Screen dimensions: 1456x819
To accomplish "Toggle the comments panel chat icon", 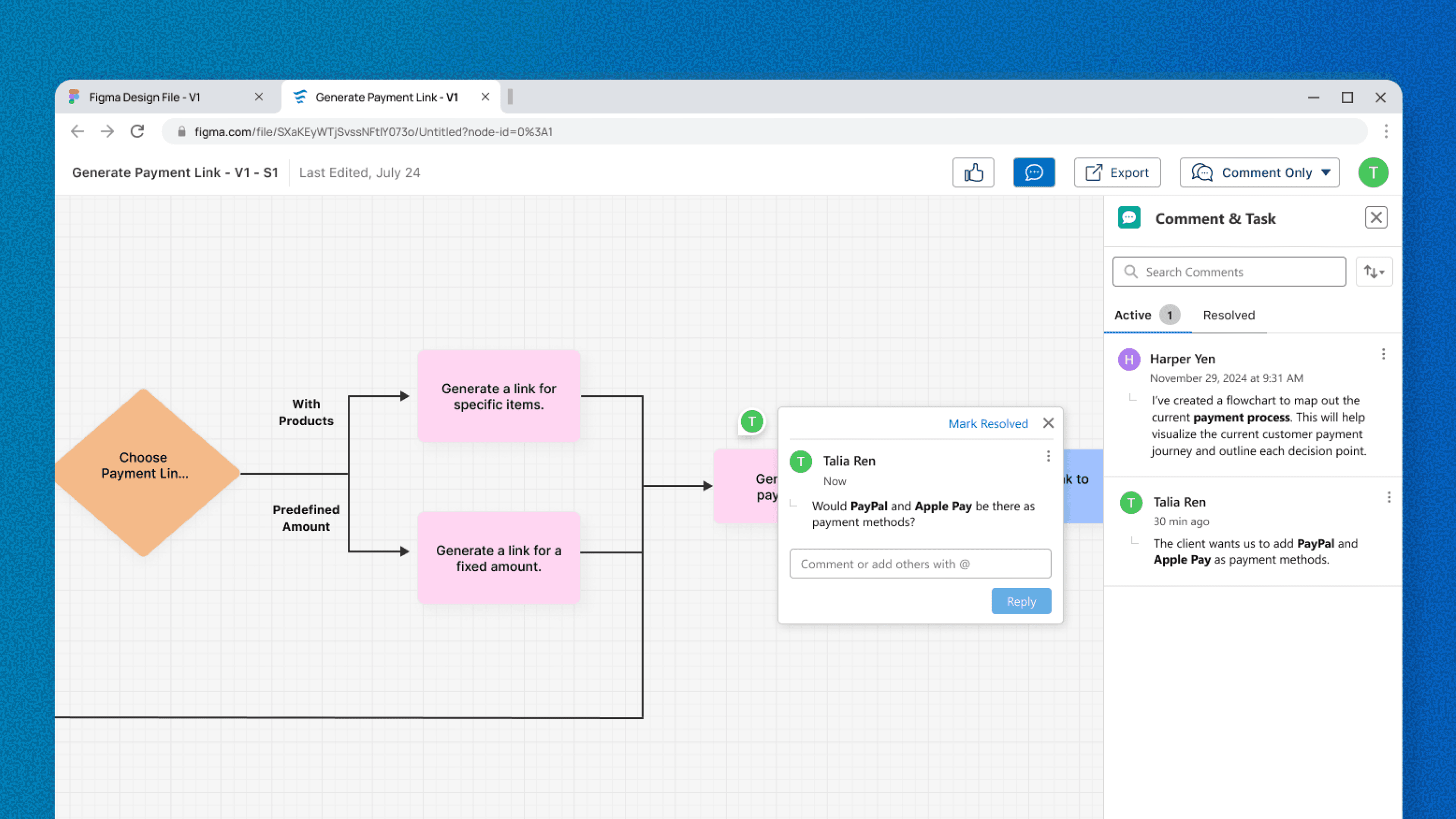I will [x=1033, y=172].
